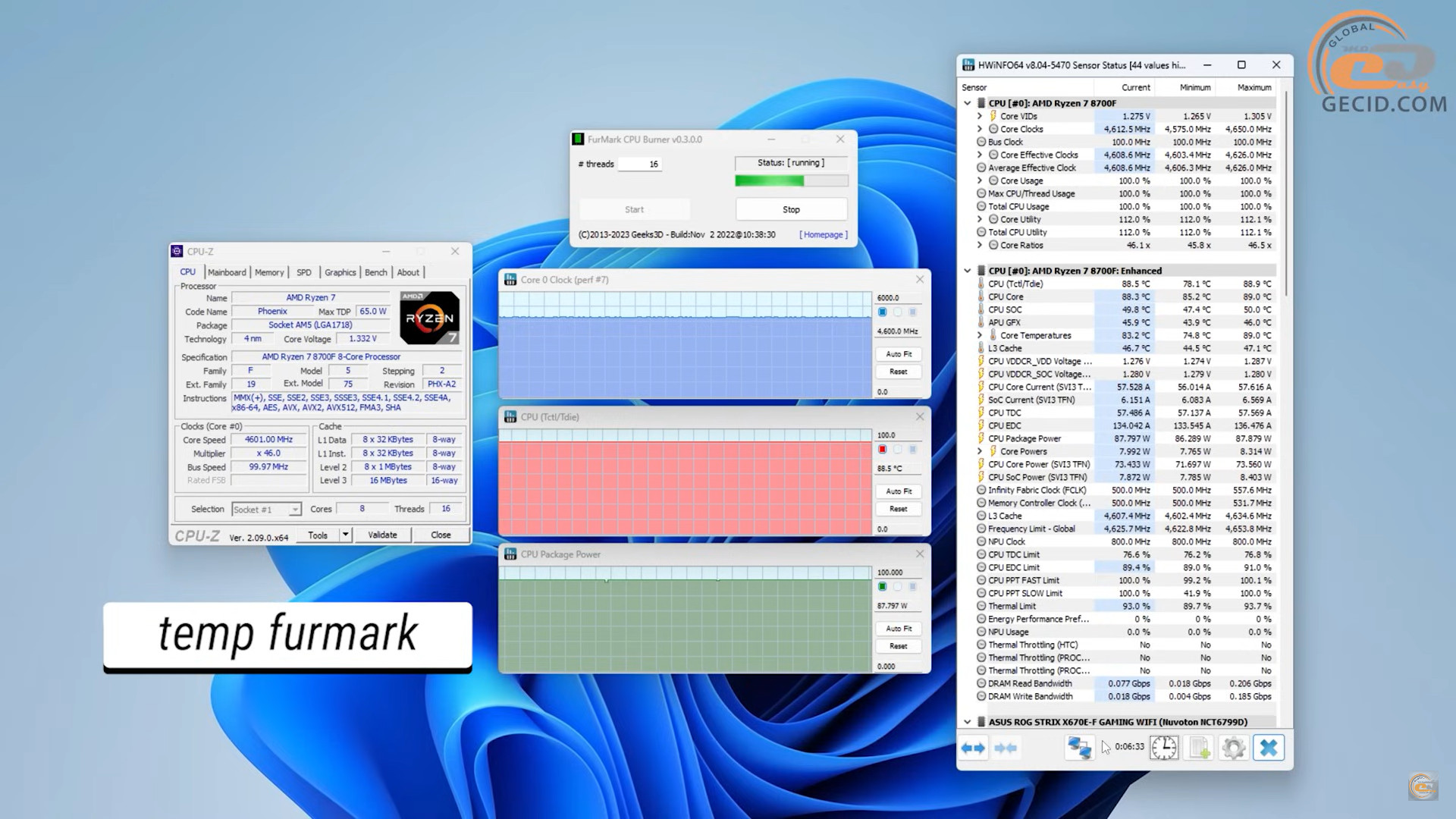This screenshot has height=819, width=1456.
Task: Click the CPU-Z title bar icon
Action: 177,251
